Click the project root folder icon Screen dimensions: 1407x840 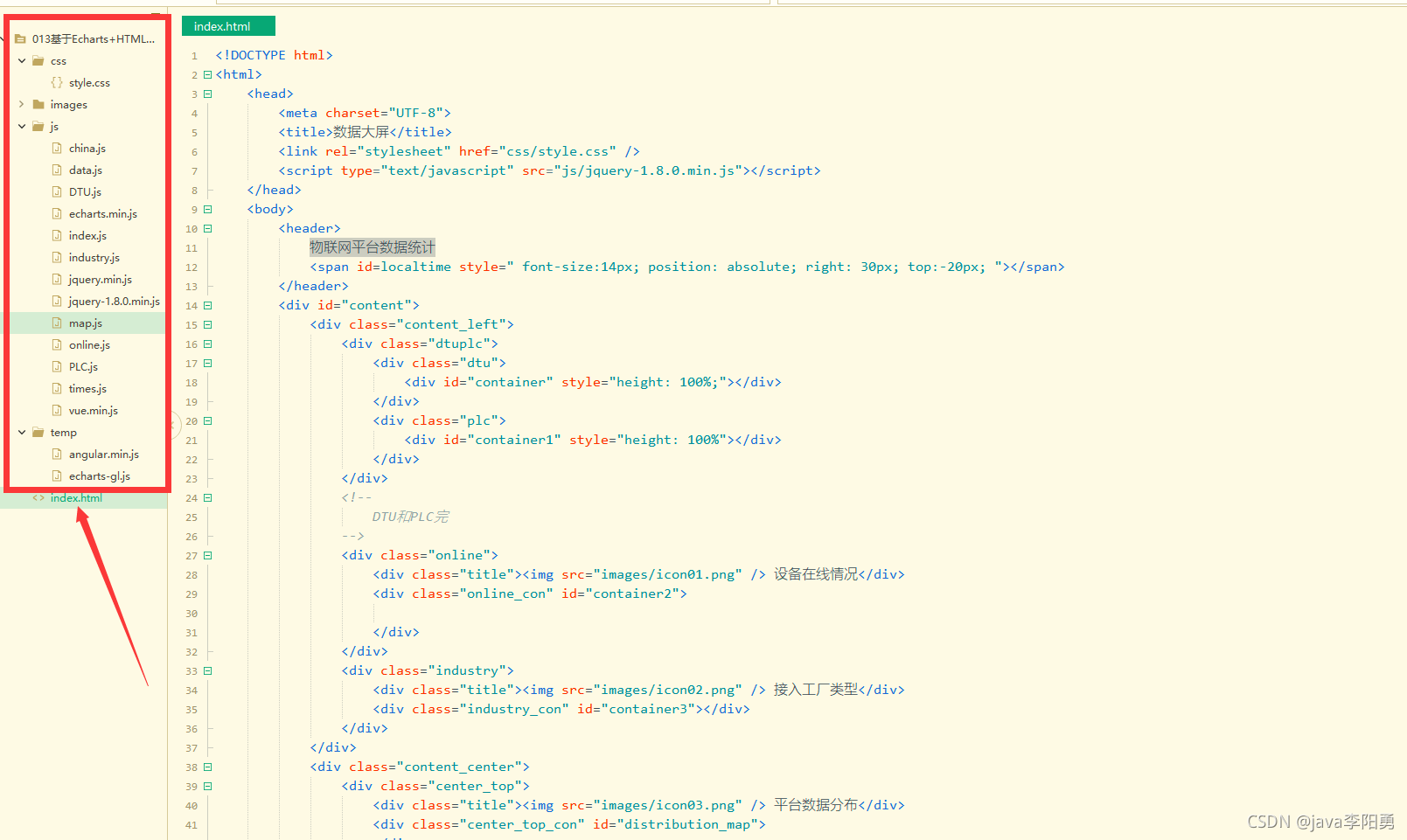(x=20, y=39)
